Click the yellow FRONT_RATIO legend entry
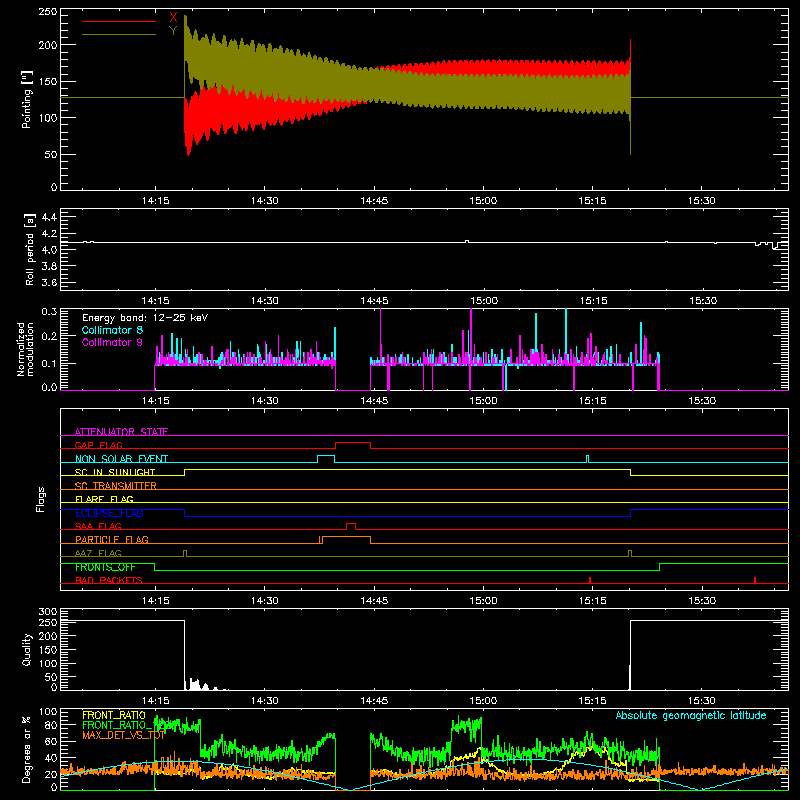Screen dimensions: 800x800 [114, 715]
